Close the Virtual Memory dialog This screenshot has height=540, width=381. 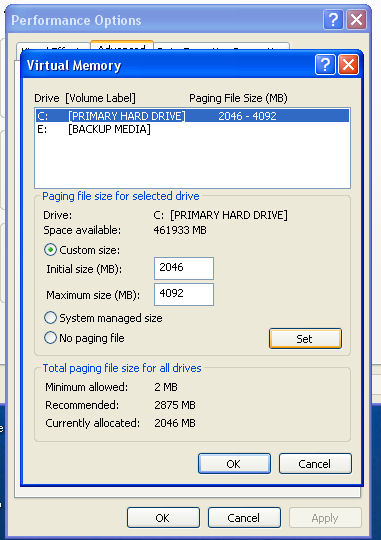point(348,64)
